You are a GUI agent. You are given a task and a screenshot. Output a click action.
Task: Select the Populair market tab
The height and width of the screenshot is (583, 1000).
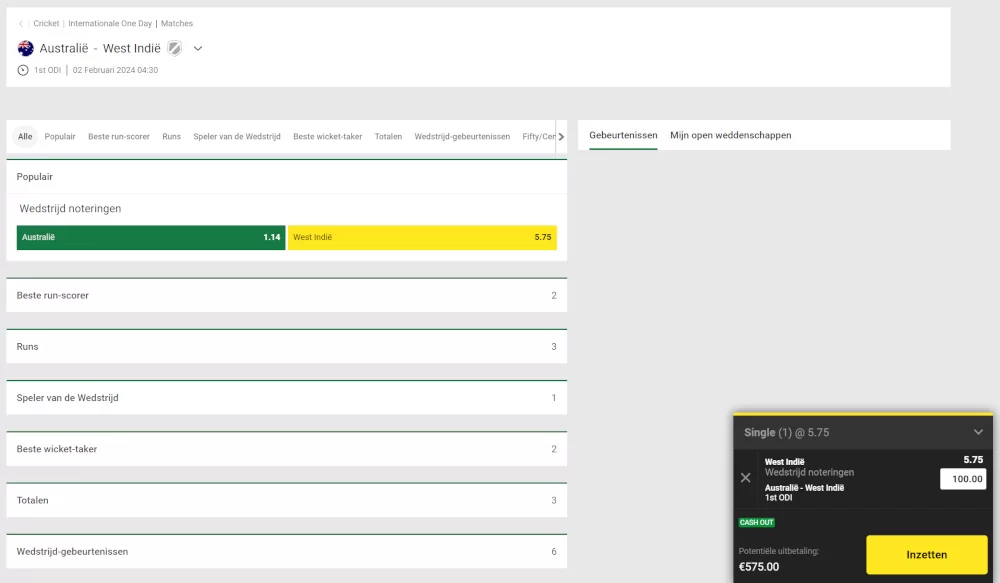pyautogui.click(x=60, y=137)
